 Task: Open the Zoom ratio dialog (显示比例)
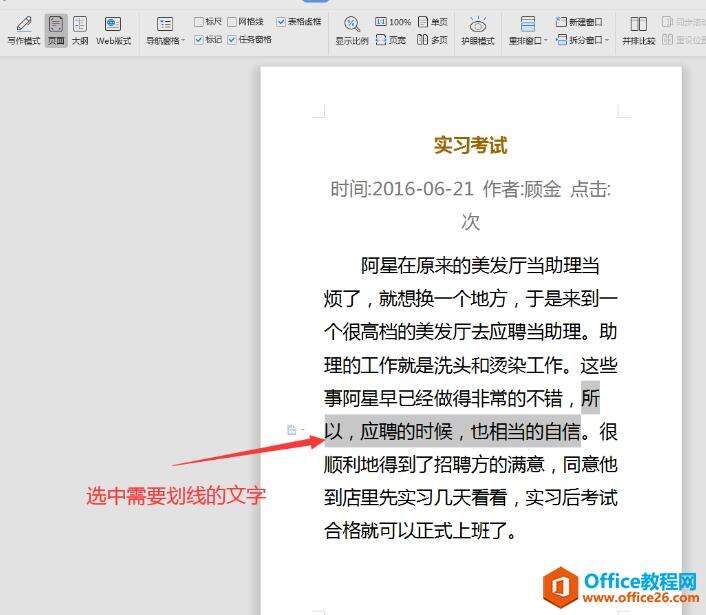[x=352, y=31]
